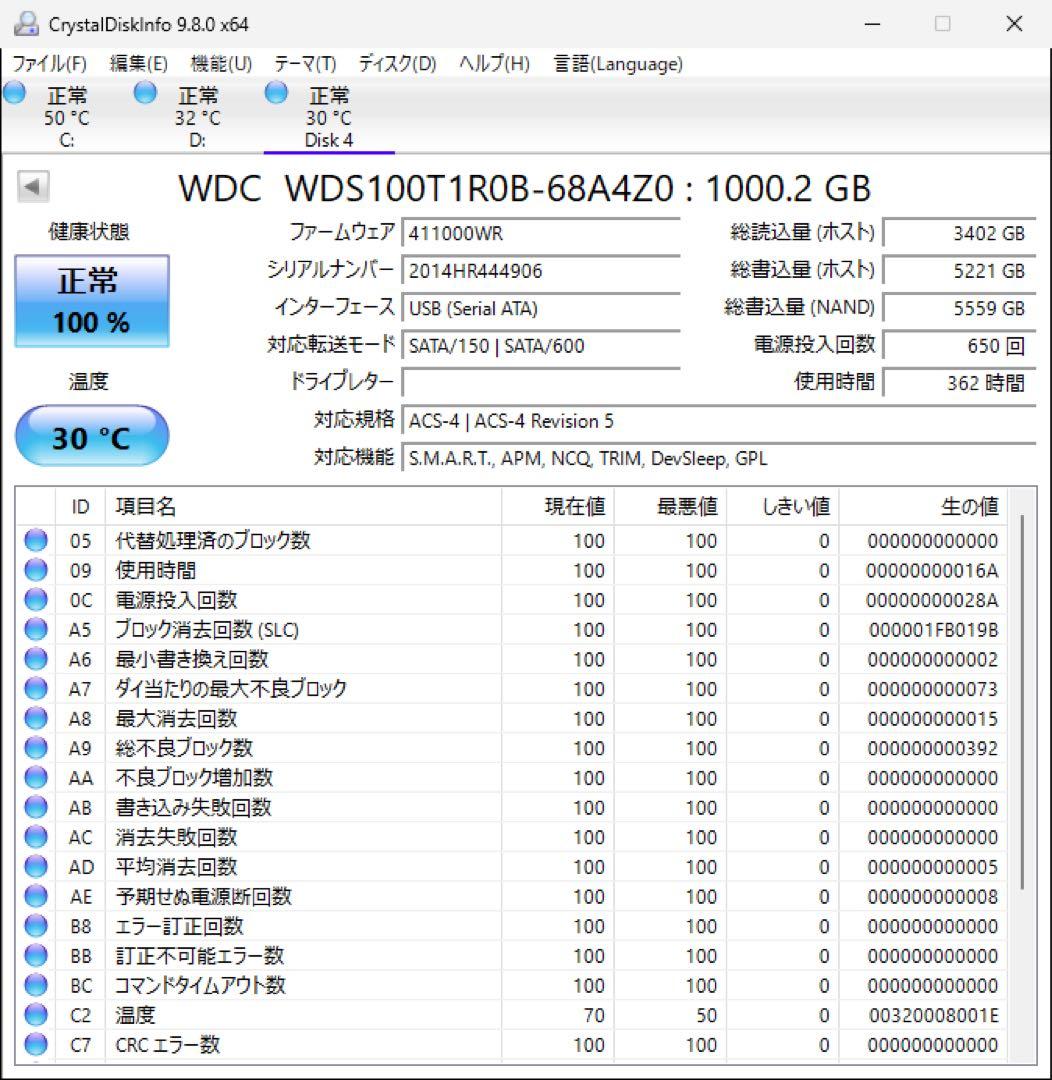Open the ディスク(D) menu
Screen dimensions: 1052x1080
(x=398, y=64)
